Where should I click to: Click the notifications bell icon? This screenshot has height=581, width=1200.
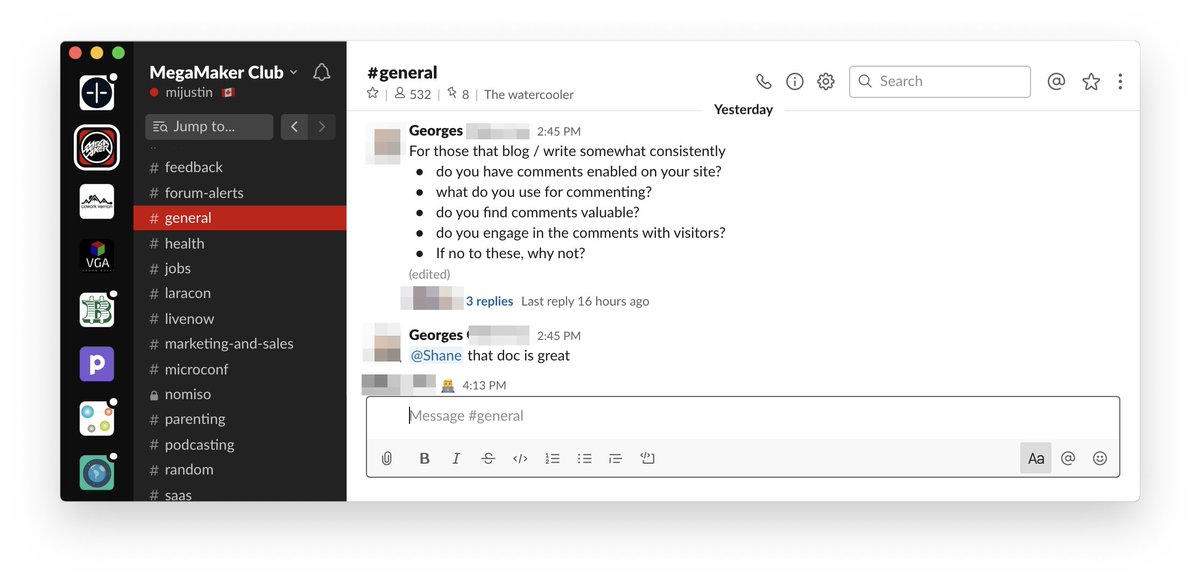321,72
